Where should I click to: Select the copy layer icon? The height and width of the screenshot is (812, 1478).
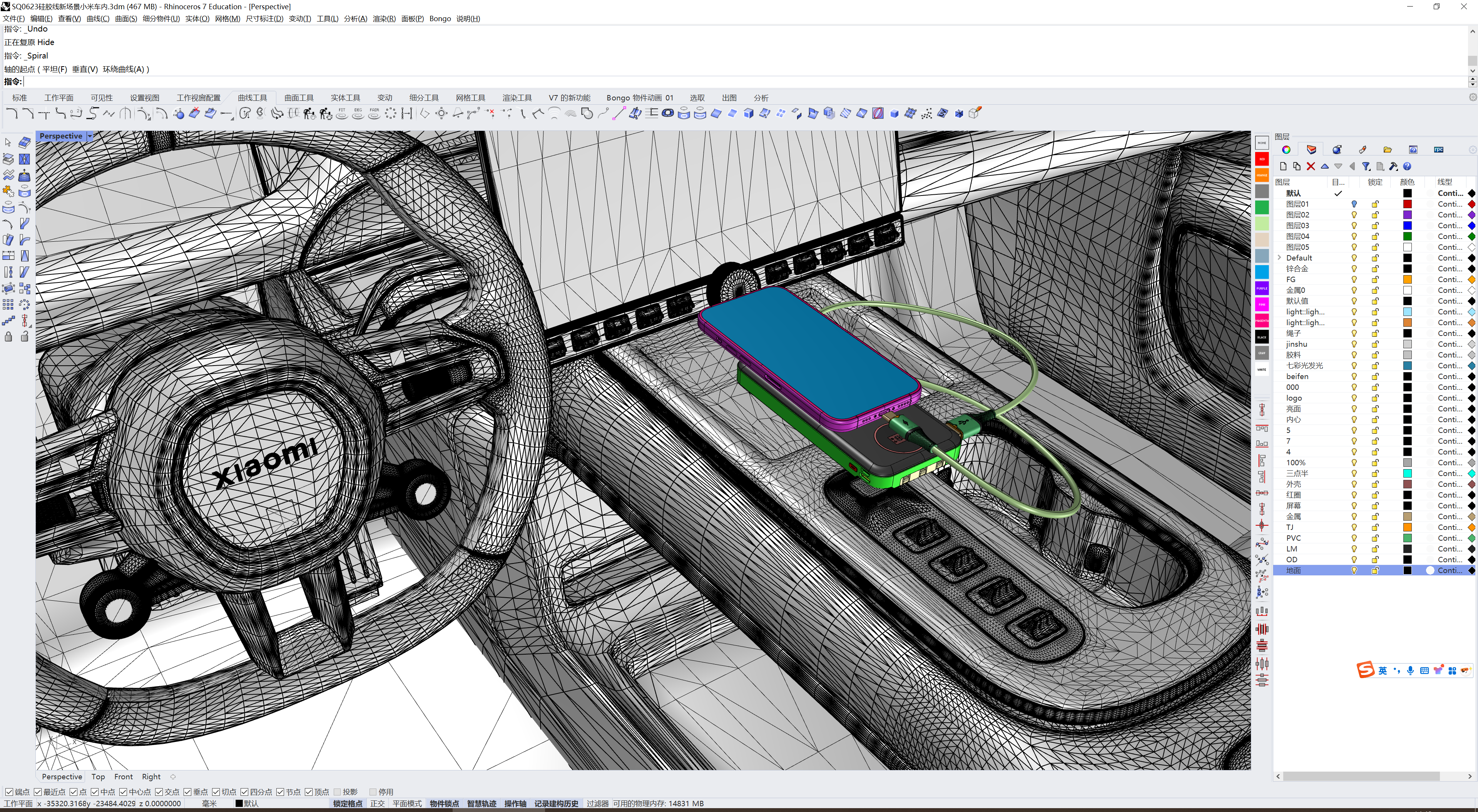1297,166
